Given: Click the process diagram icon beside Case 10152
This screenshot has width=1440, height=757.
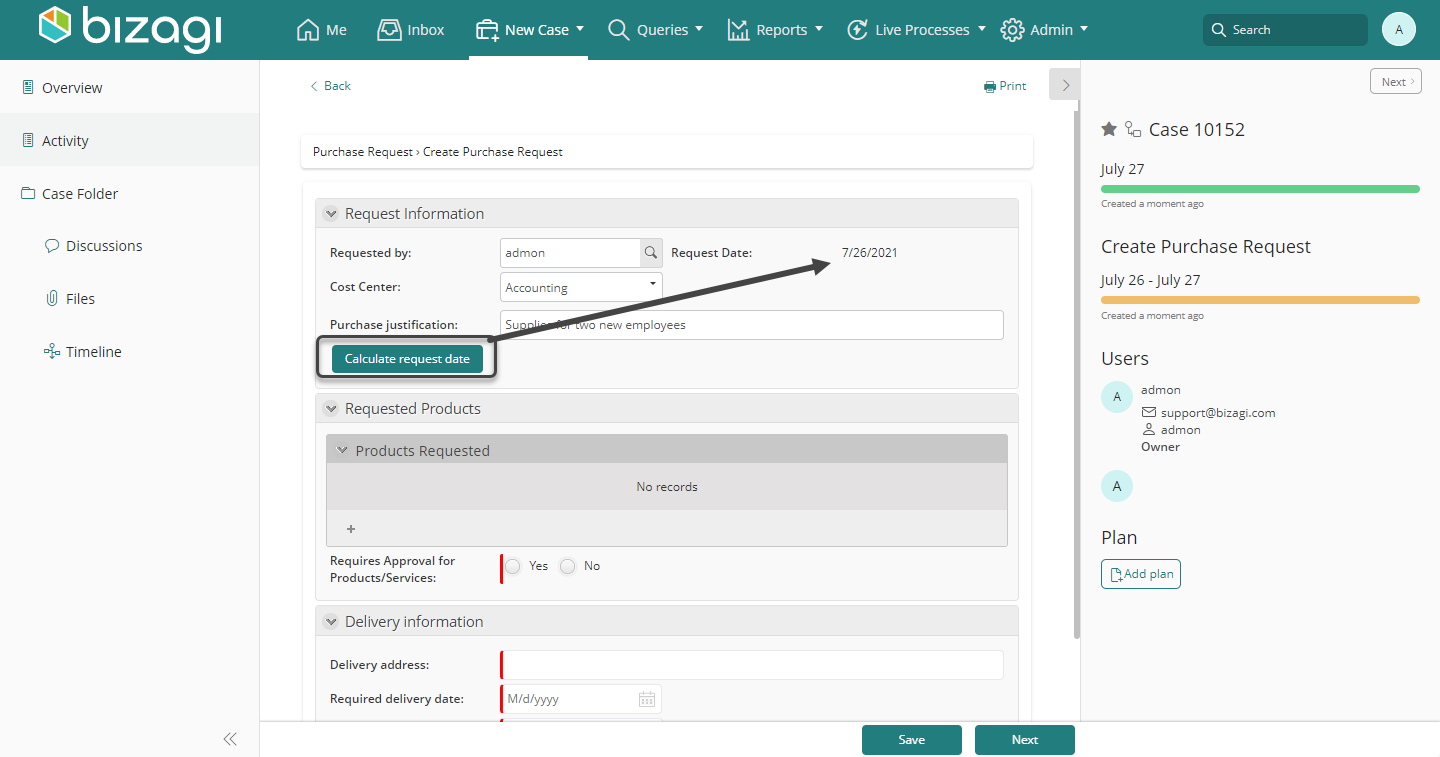Looking at the screenshot, I should click(x=1133, y=129).
